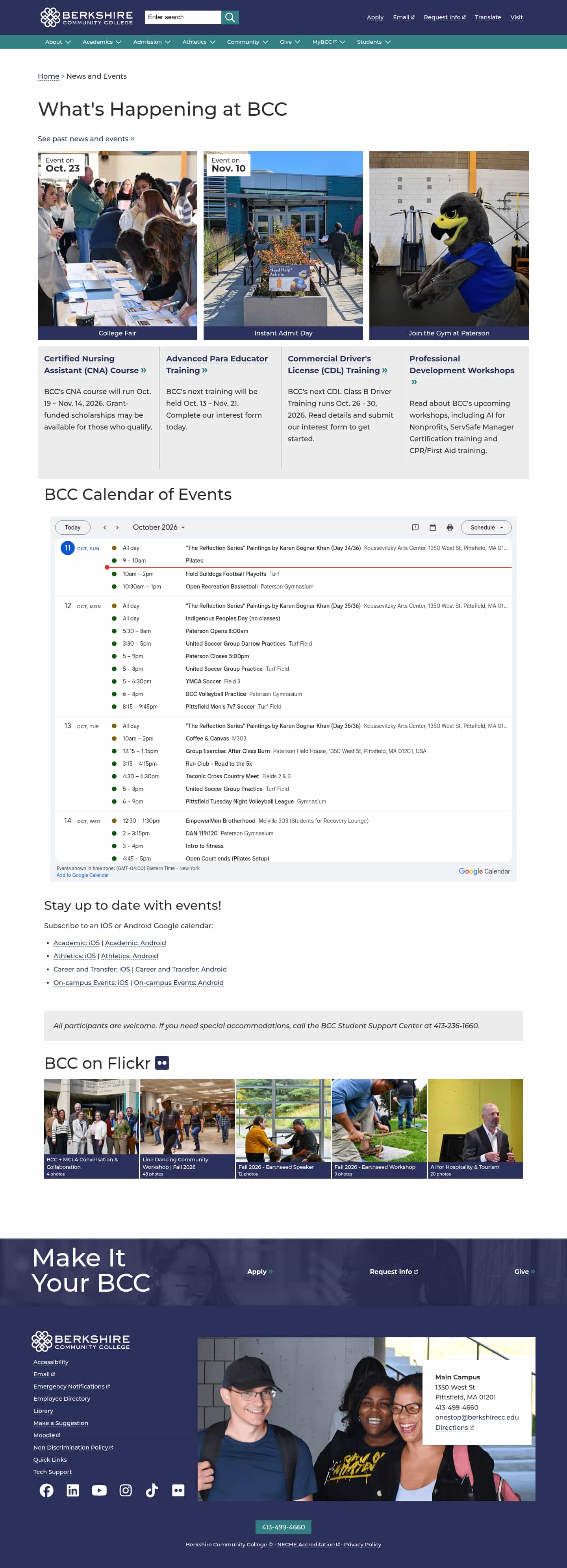Viewport: 567px width, 1568px height.
Task: Open Line Dancing Community Workshop Flickr album
Action: point(187,1129)
